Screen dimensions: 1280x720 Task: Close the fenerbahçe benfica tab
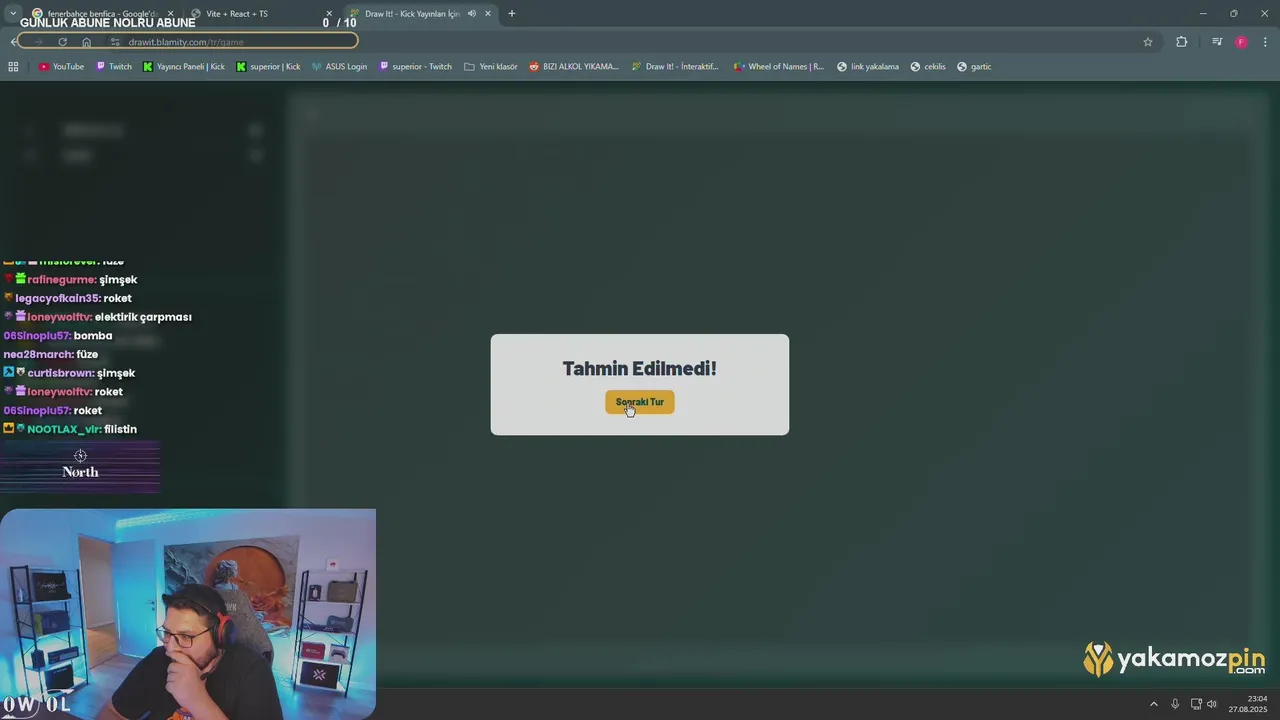coord(170,14)
